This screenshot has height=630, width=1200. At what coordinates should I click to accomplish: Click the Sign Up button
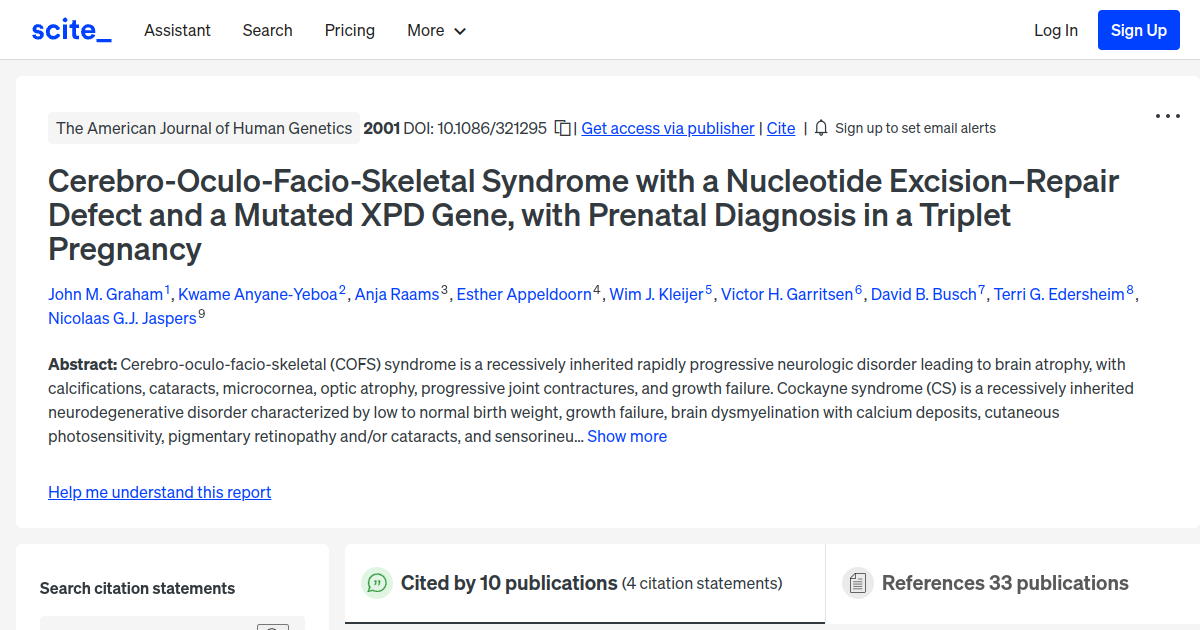[x=1138, y=29]
